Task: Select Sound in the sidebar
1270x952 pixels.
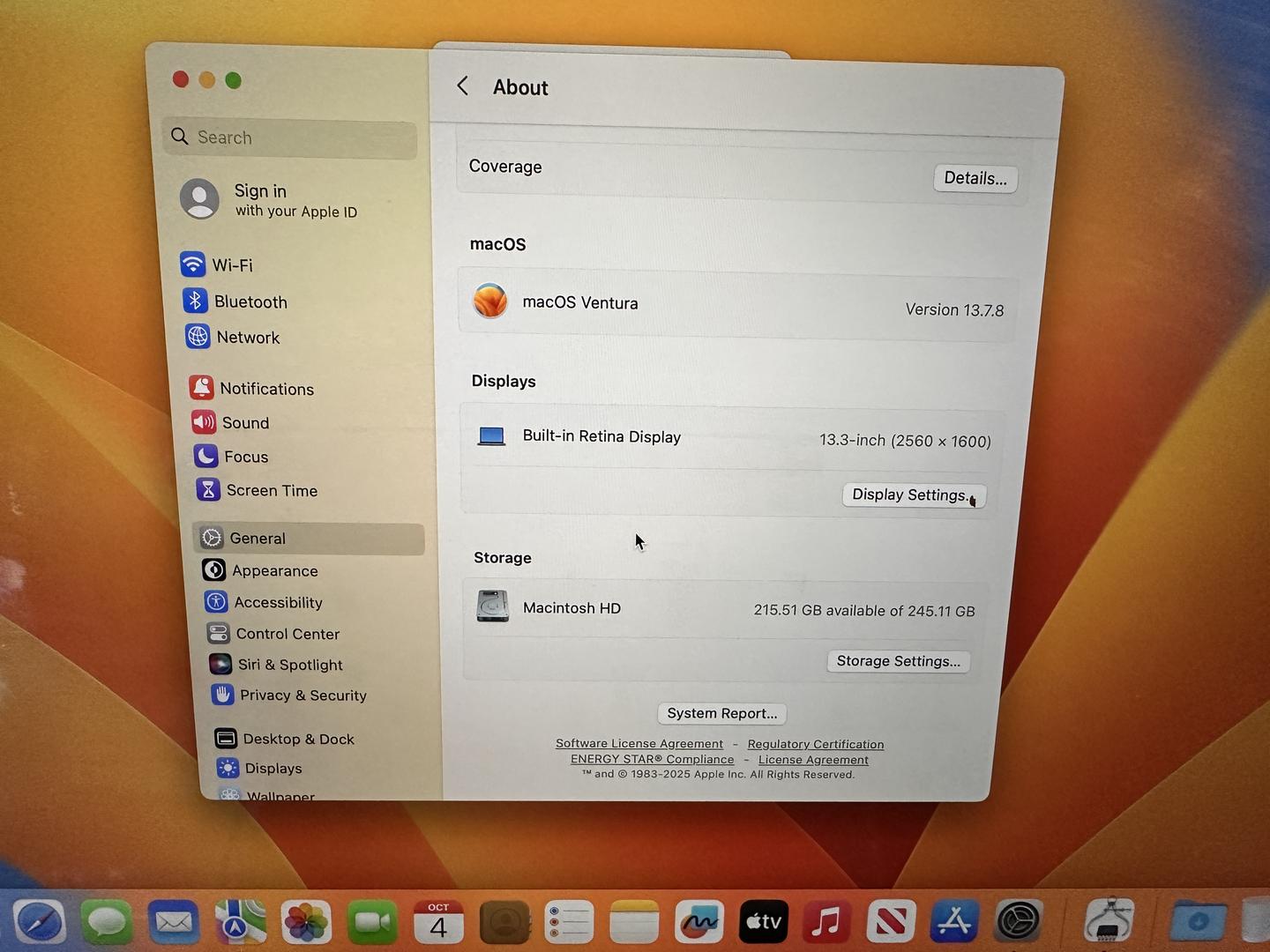Action: [244, 423]
